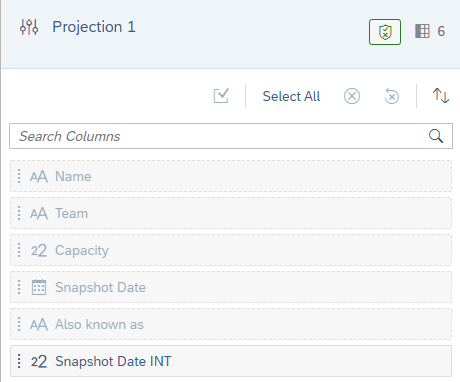
Task: Click into the Search Columns field
Action: coord(231,136)
